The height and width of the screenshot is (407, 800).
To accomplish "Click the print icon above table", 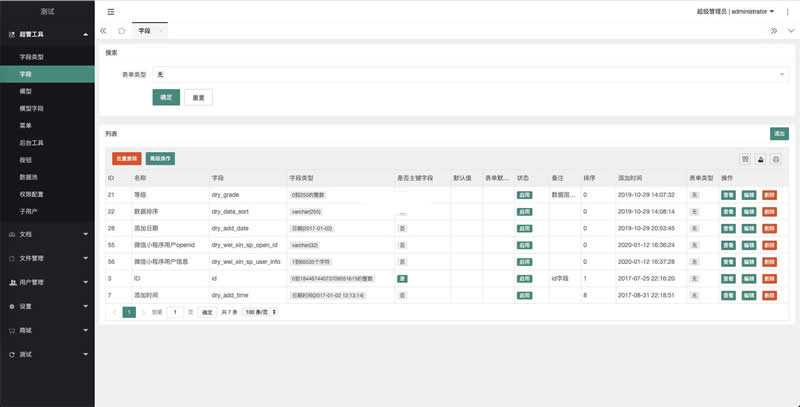I will click(775, 159).
